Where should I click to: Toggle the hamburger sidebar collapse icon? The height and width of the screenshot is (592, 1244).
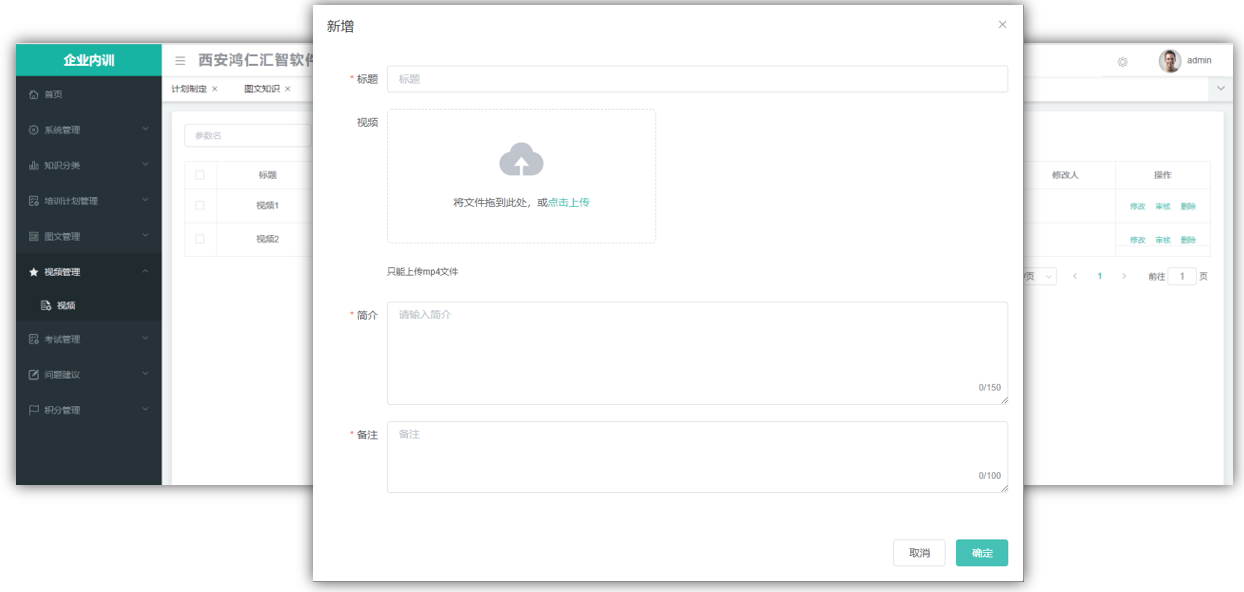[x=180, y=60]
